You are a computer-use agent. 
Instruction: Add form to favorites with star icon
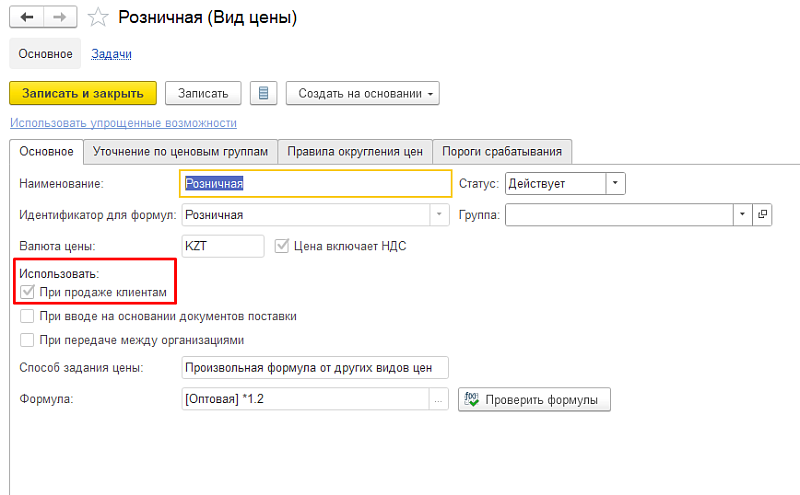[x=97, y=17]
